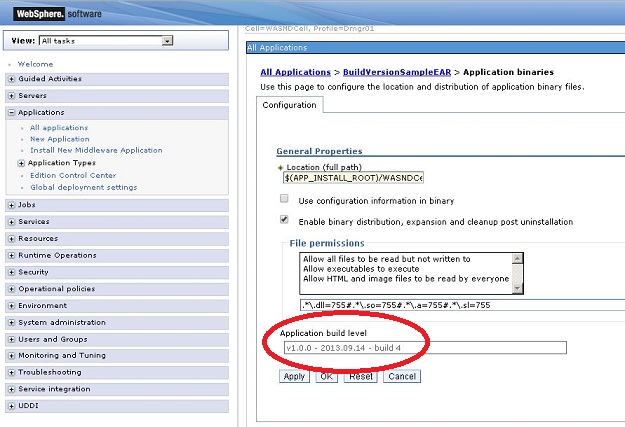Image resolution: width=625 pixels, height=427 pixels.
Task: Open Global deployment settings link
Action: coord(84,187)
